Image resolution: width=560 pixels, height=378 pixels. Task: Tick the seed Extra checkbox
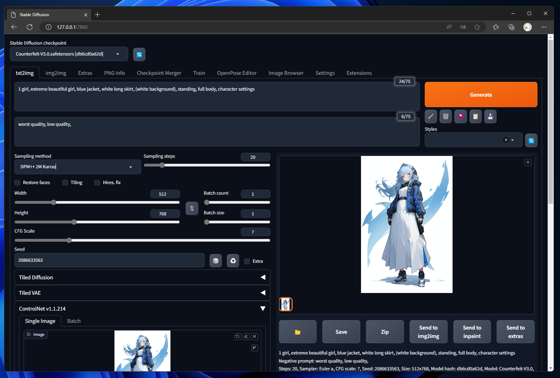coord(247,261)
